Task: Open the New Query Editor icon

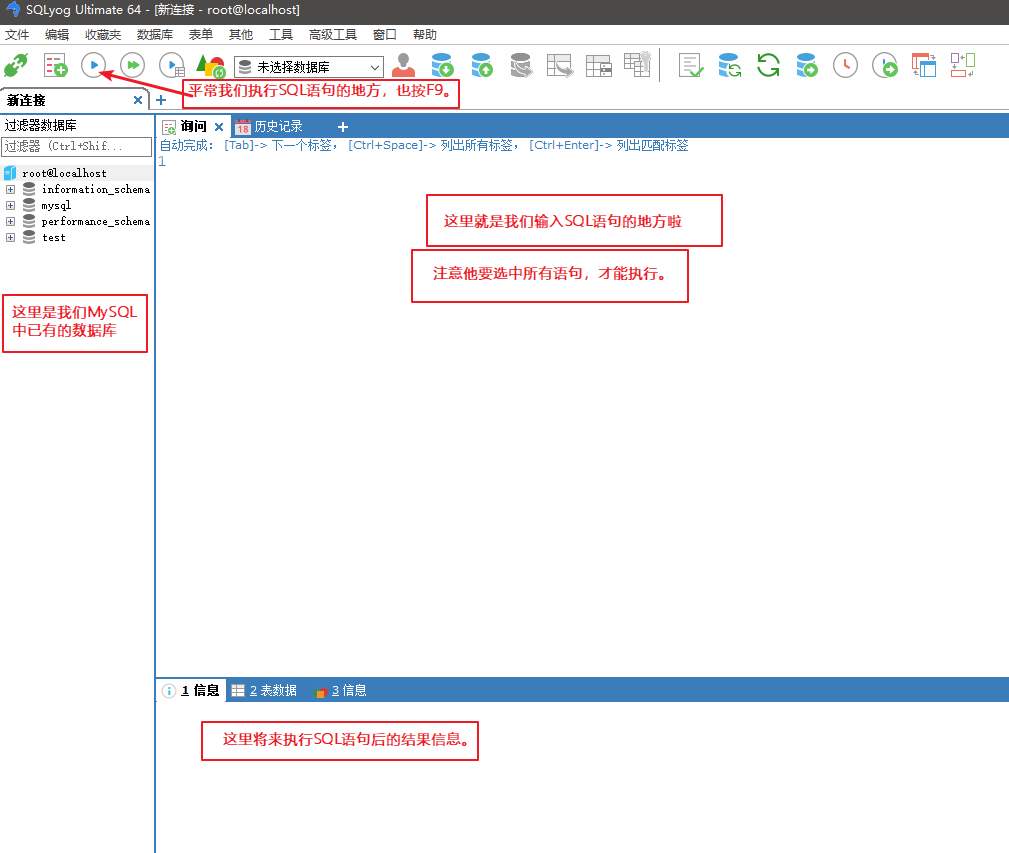Action: pos(55,65)
